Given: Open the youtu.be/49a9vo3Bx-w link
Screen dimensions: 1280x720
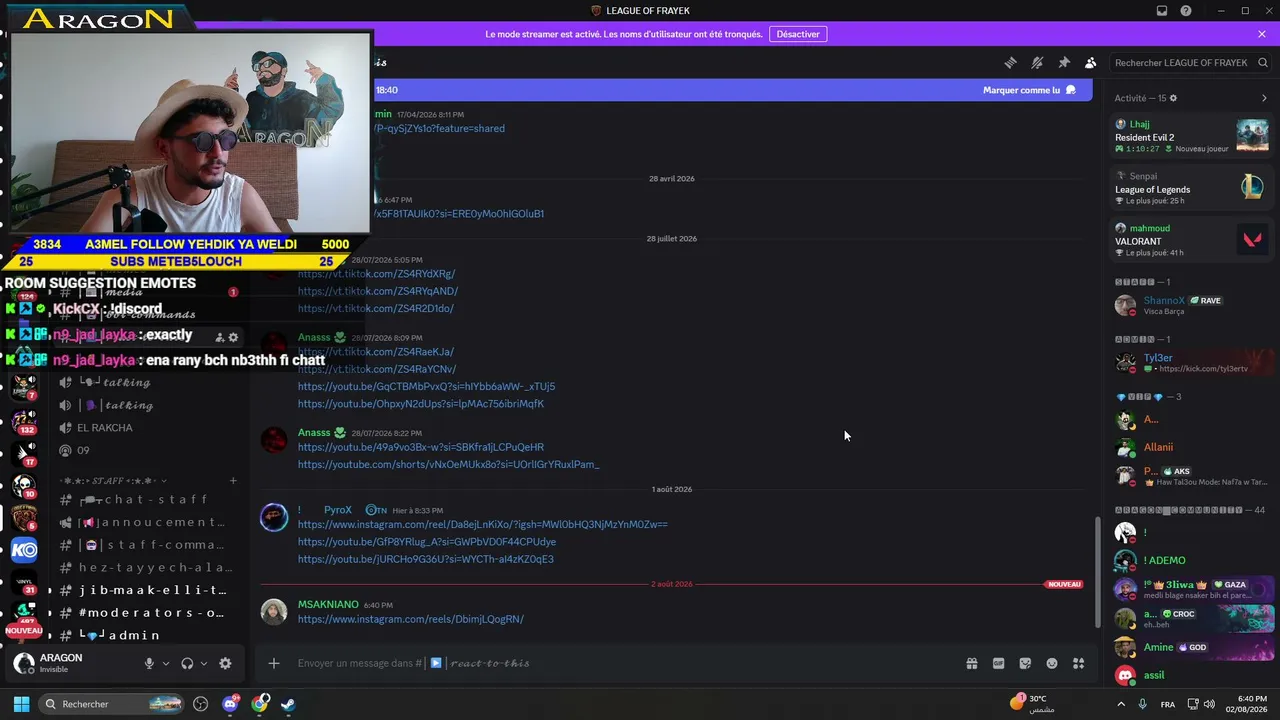Looking at the screenshot, I should (421, 447).
